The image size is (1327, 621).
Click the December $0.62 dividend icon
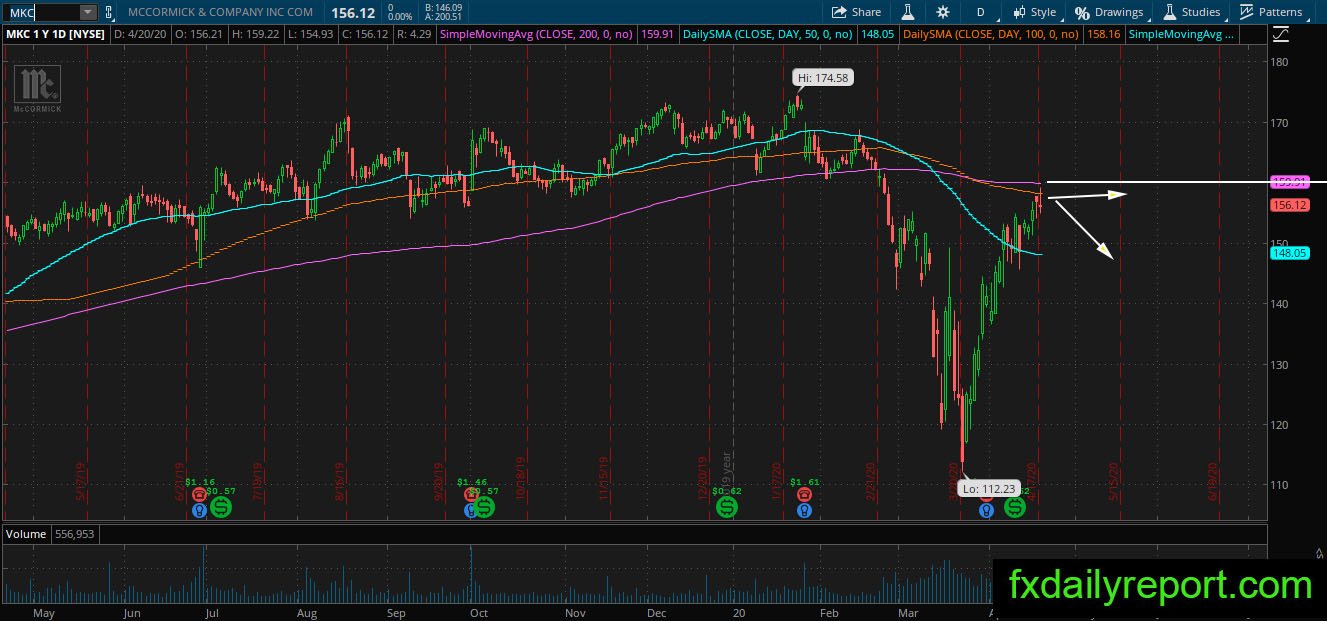coord(727,507)
